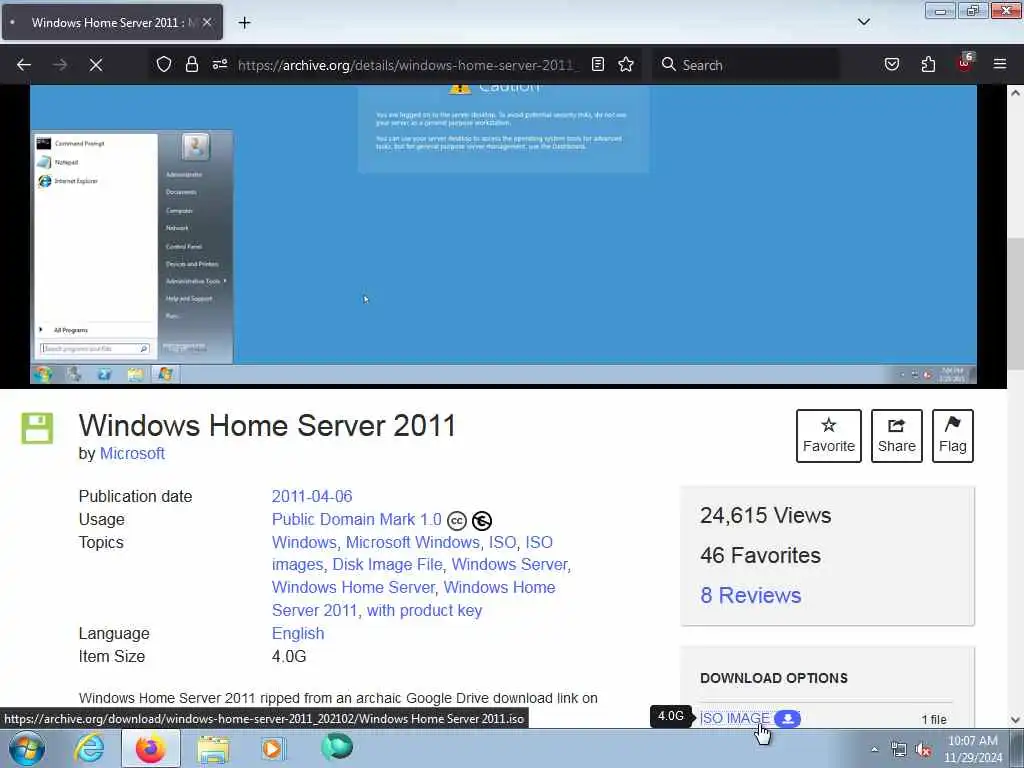Open the 'with product key' topic link
The height and width of the screenshot is (768, 1024).
coord(424,611)
